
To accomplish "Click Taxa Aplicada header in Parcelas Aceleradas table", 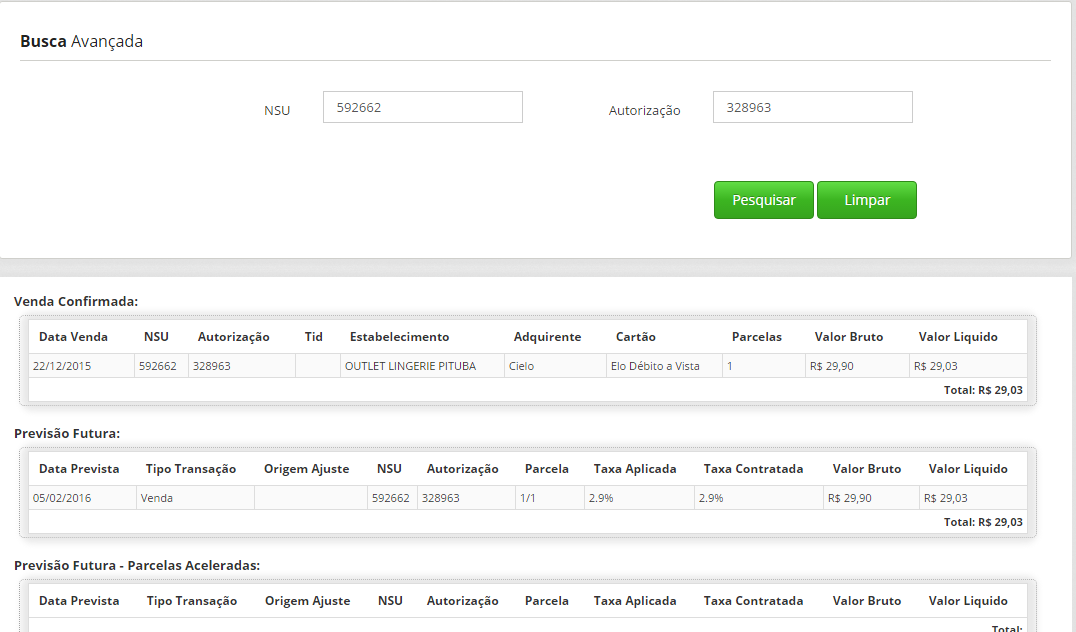I will coord(635,600).
